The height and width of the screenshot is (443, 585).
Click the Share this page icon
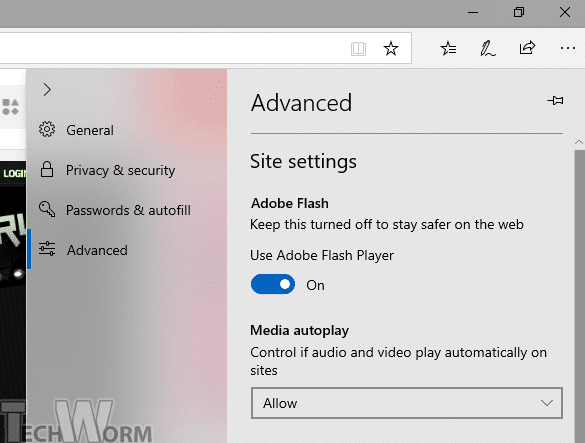tap(527, 48)
